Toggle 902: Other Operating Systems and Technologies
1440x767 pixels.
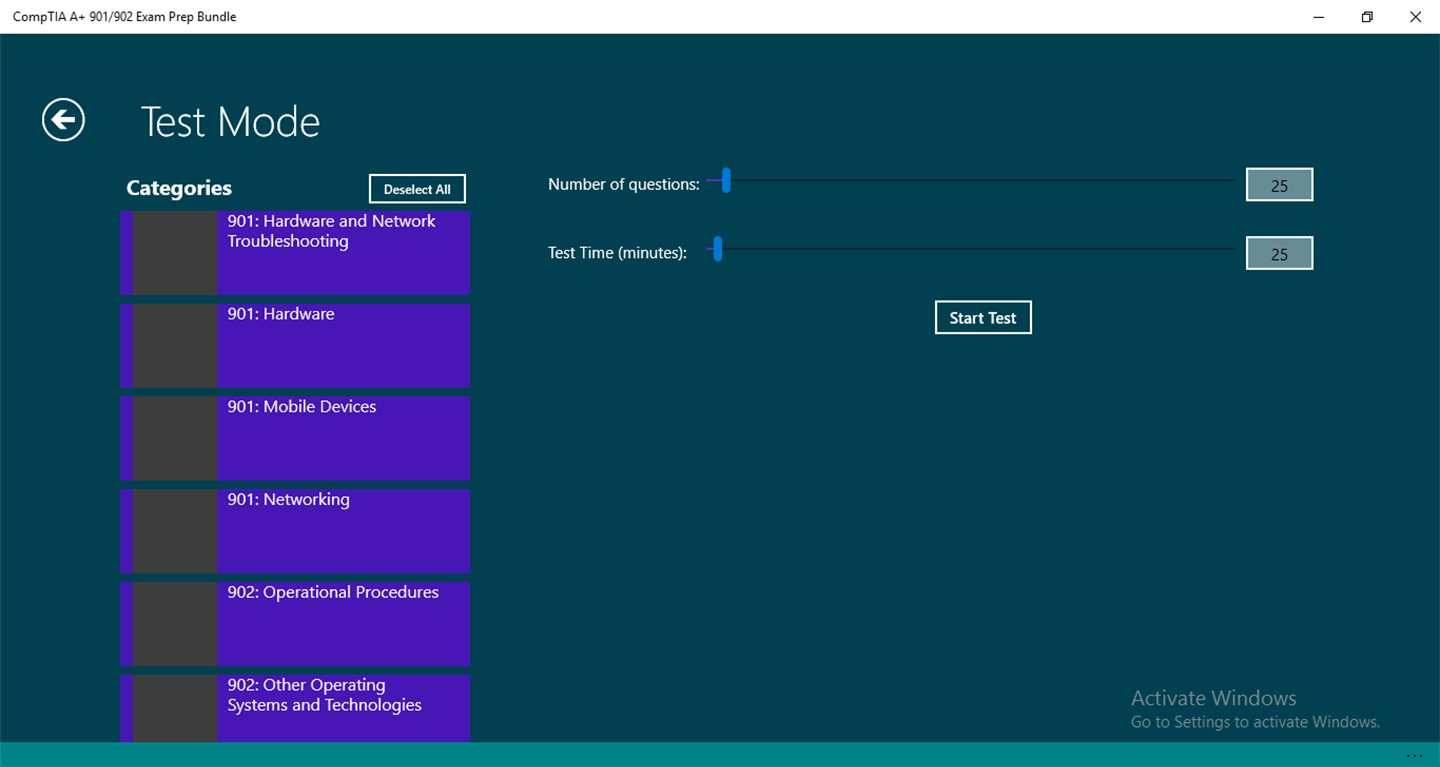coord(295,708)
